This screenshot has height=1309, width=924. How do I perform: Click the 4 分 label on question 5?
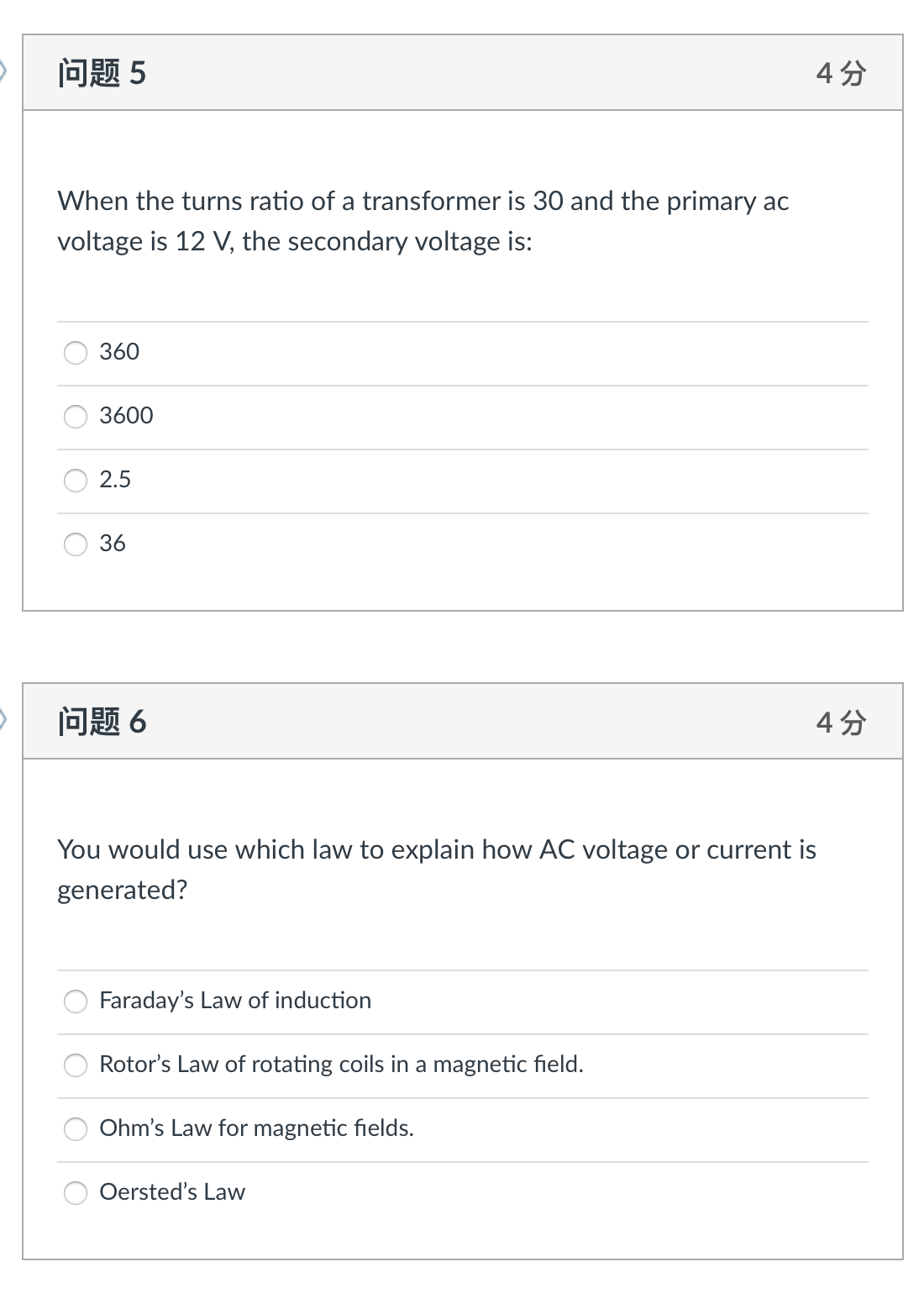pos(841,73)
